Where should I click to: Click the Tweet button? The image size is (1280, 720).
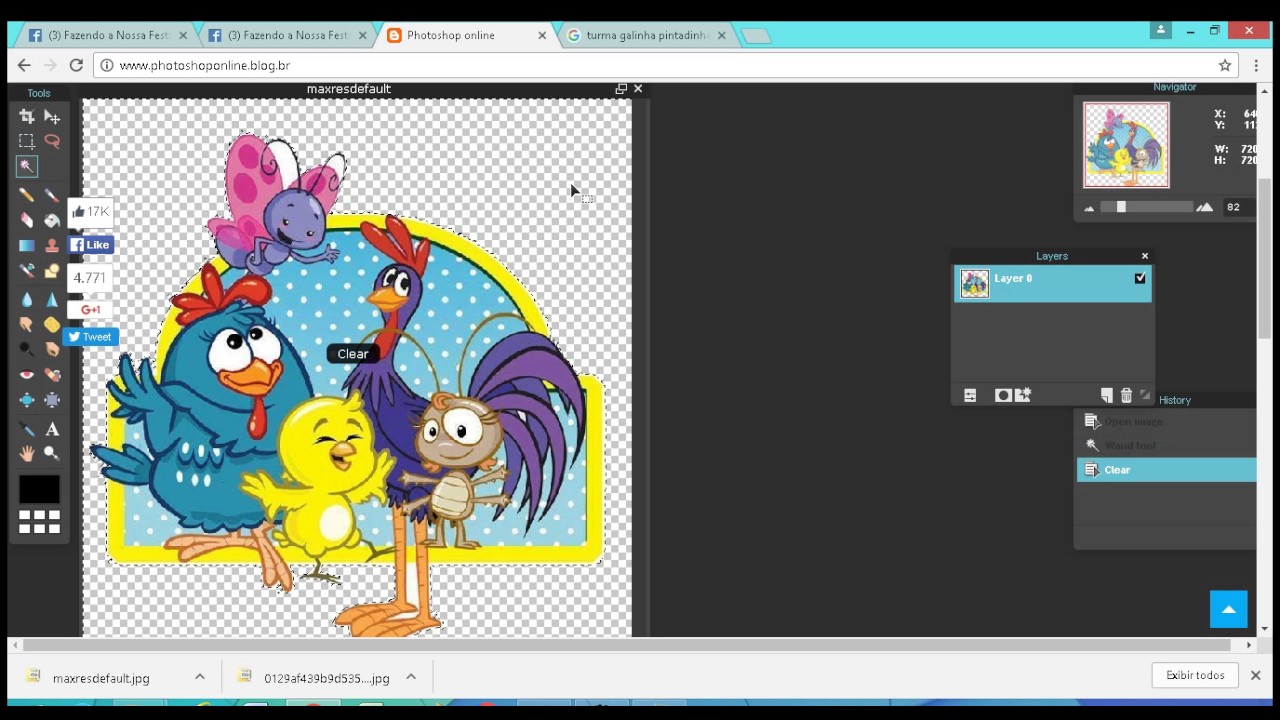click(x=90, y=337)
